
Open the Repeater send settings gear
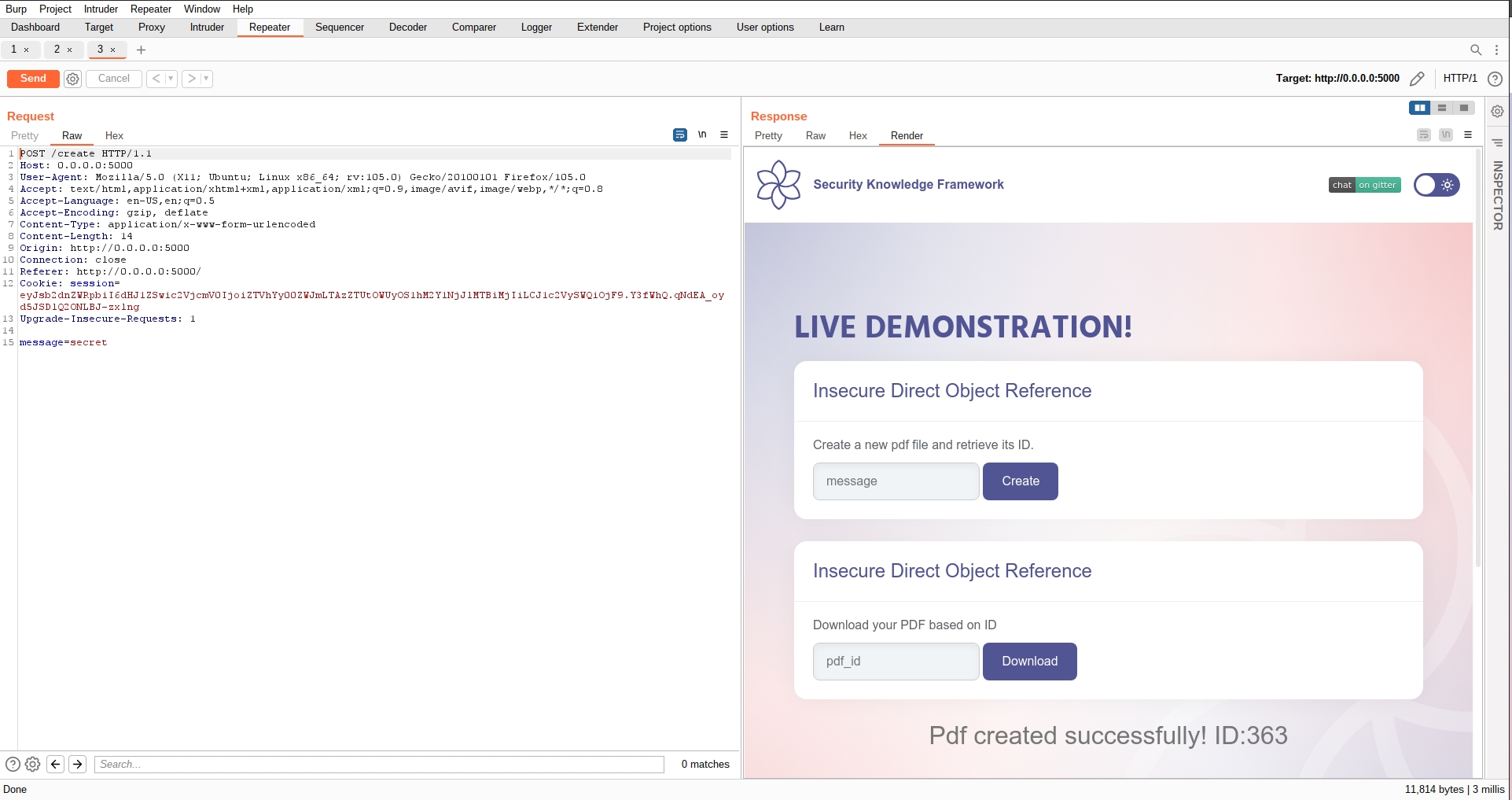72,79
